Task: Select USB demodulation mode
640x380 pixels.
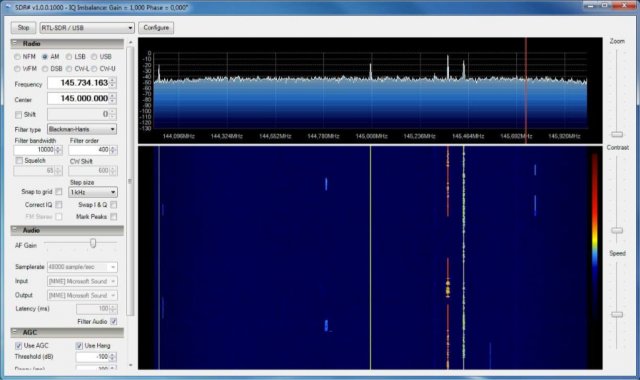Action: click(x=94, y=57)
